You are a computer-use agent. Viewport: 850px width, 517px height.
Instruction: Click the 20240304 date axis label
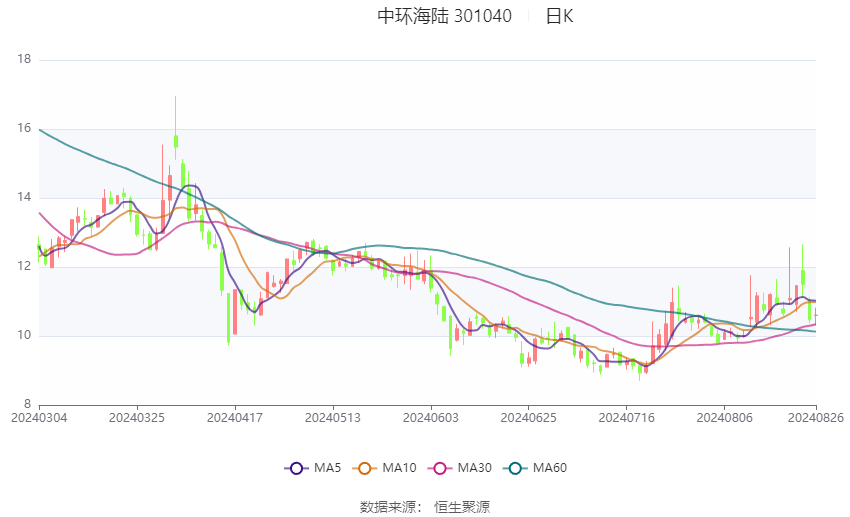[x=39, y=418]
